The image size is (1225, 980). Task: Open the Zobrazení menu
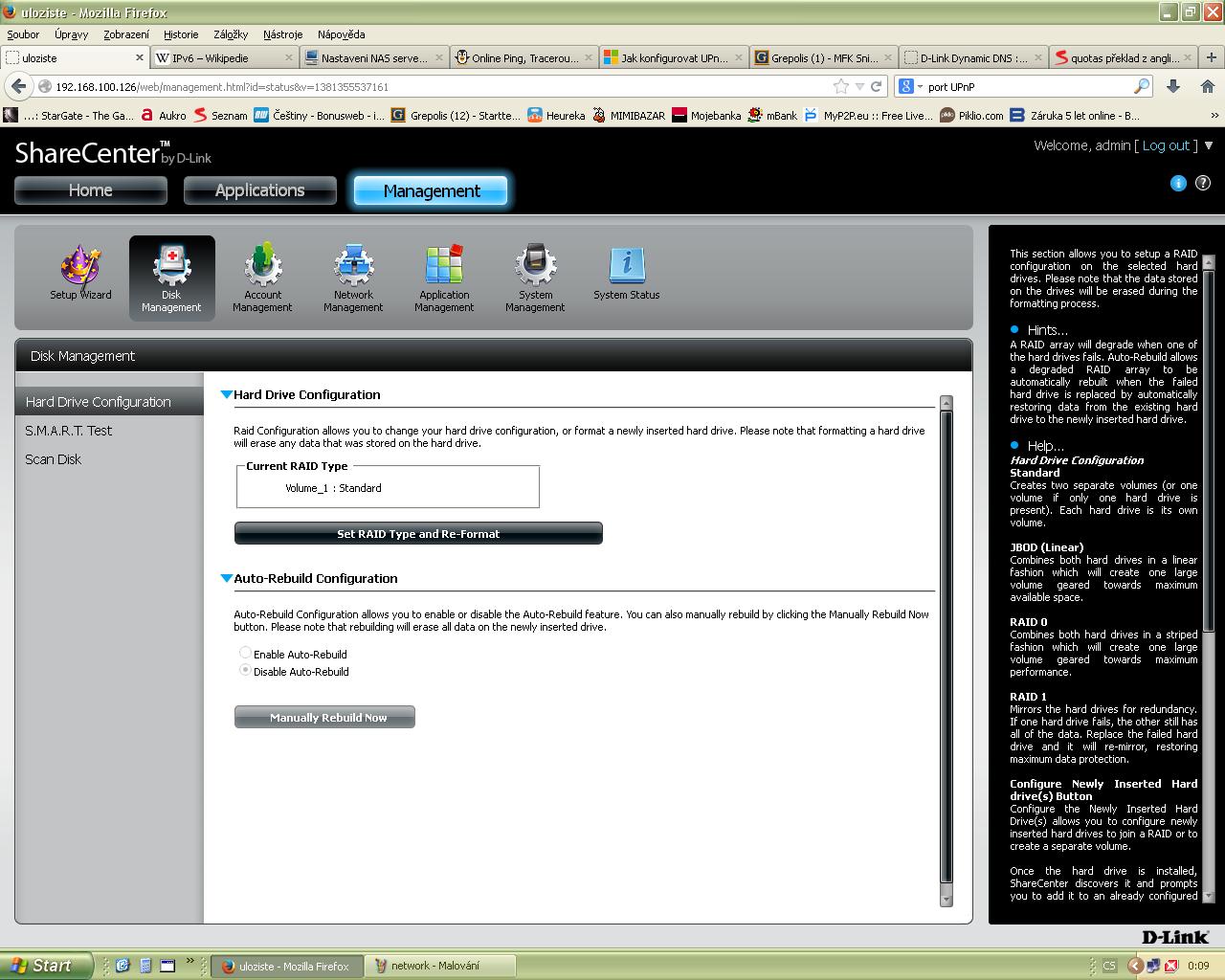click(x=126, y=34)
